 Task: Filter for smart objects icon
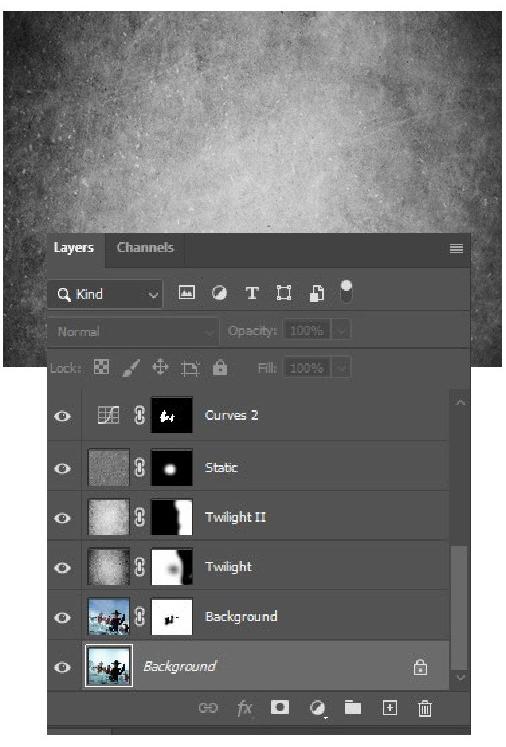(x=317, y=293)
